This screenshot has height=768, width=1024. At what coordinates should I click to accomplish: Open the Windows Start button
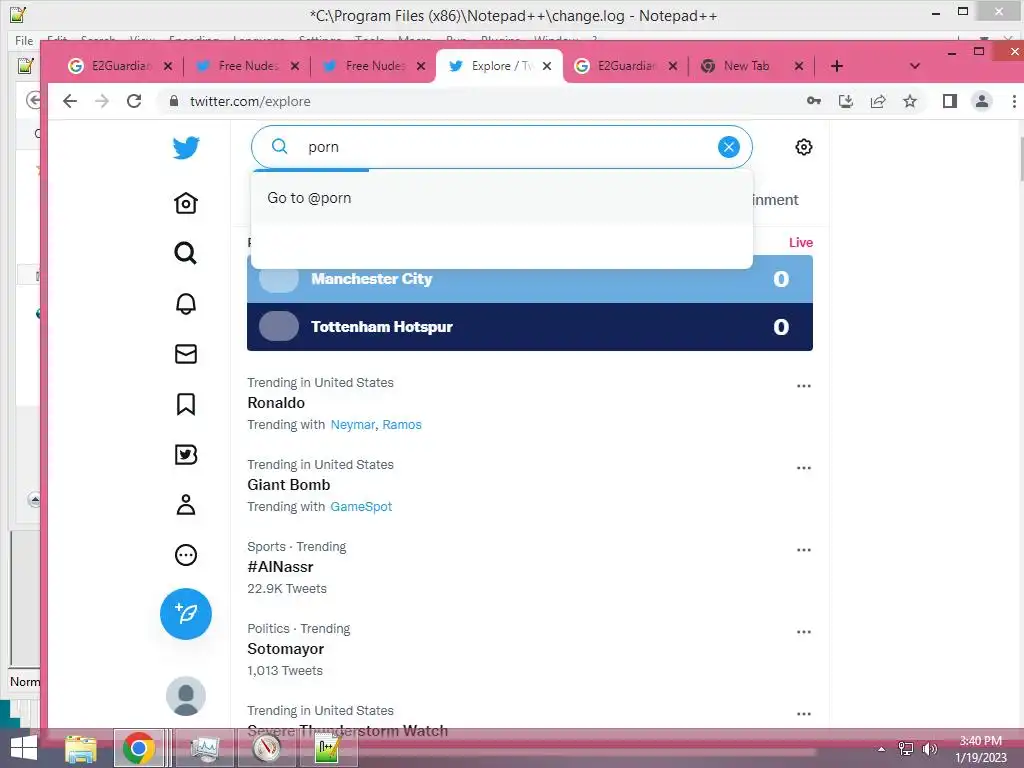click(x=24, y=749)
